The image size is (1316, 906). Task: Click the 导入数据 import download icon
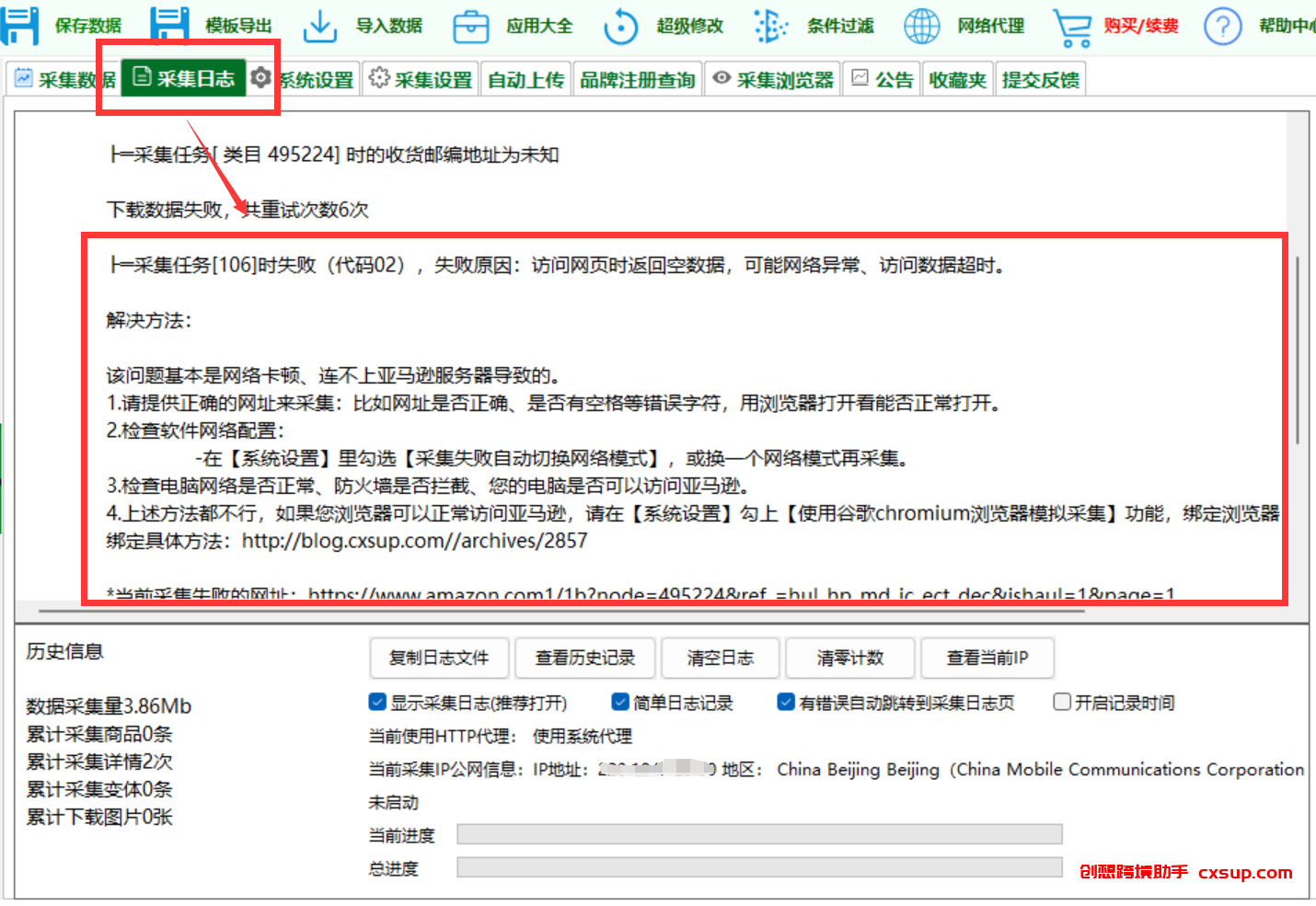pos(319,26)
